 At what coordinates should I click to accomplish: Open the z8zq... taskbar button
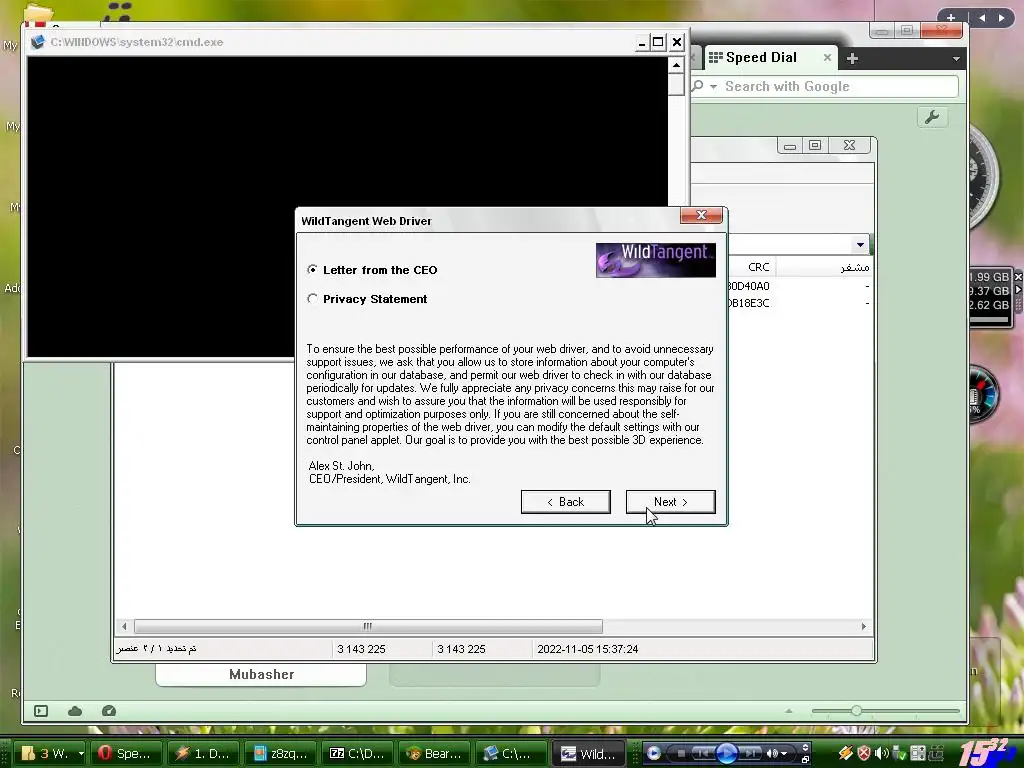[280, 753]
